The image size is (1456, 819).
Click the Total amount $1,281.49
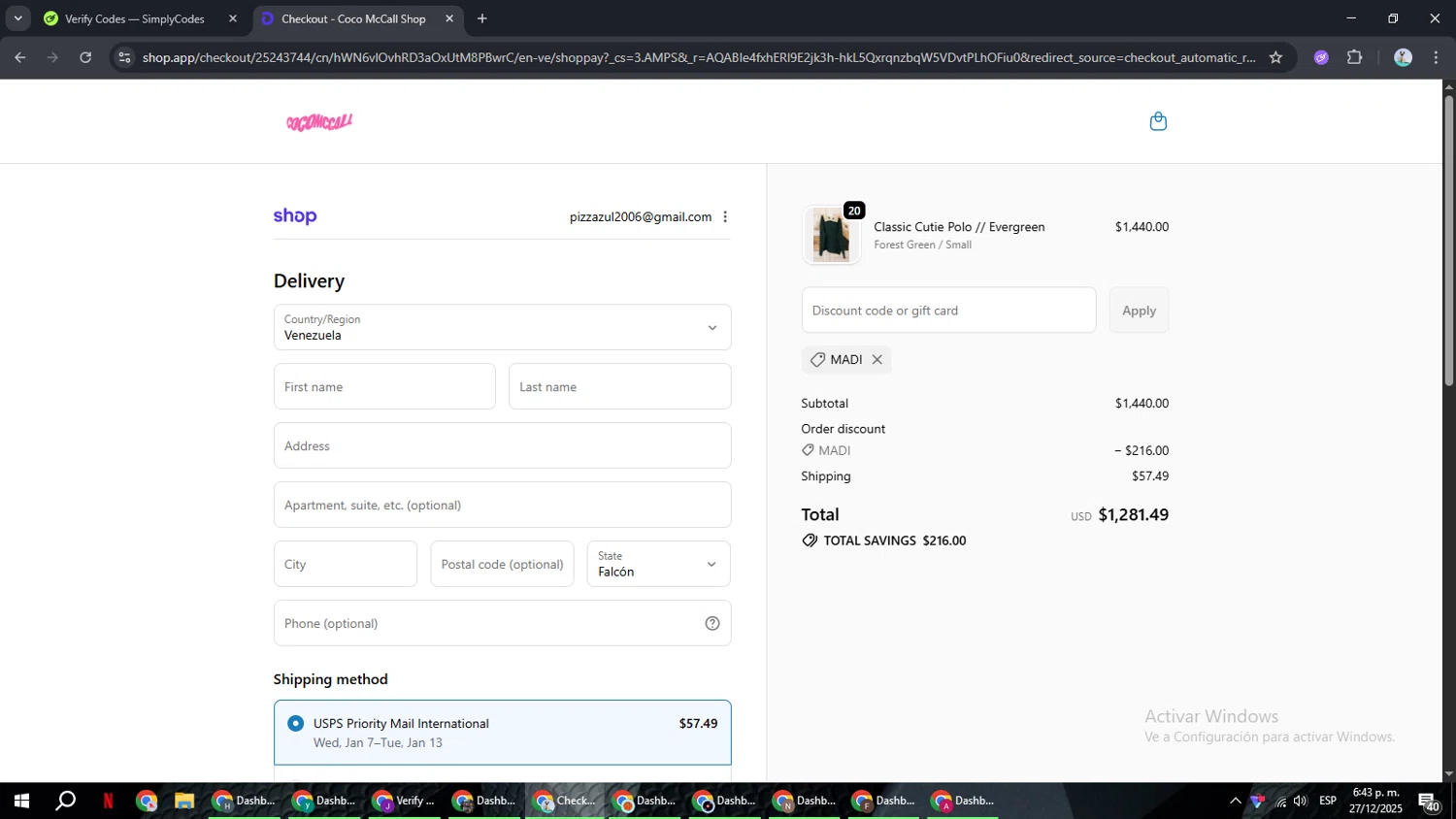tap(1133, 515)
